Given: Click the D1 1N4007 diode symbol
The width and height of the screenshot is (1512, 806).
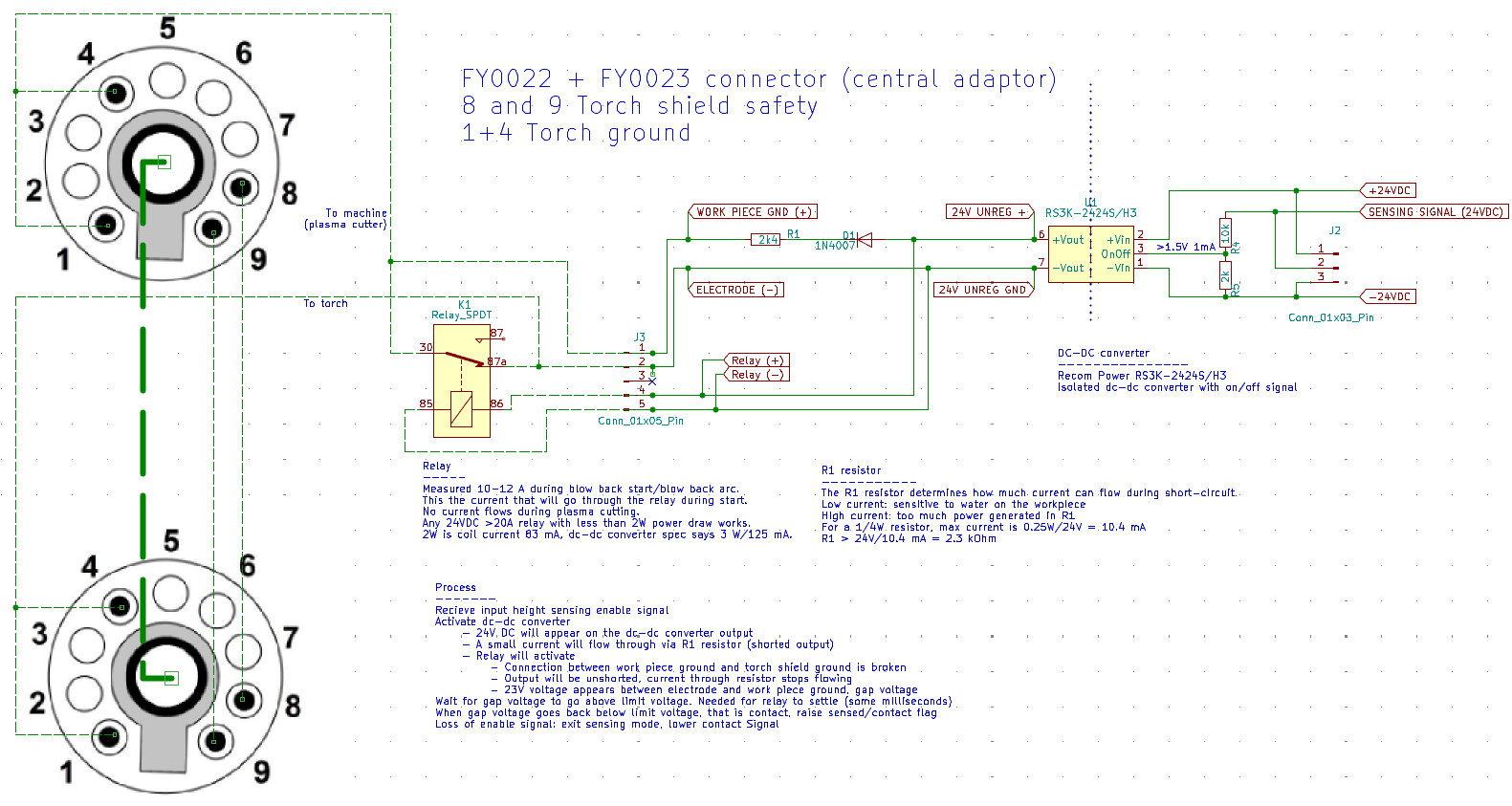Looking at the screenshot, I should pyautogui.click(x=864, y=240).
